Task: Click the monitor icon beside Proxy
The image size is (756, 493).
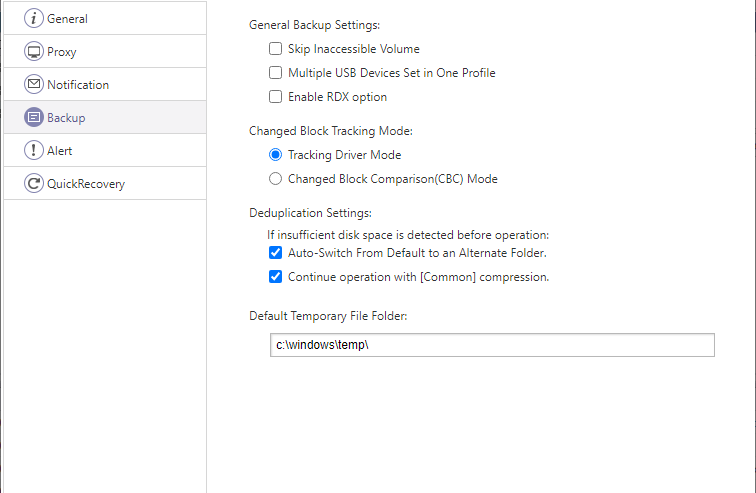Action: point(34,51)
